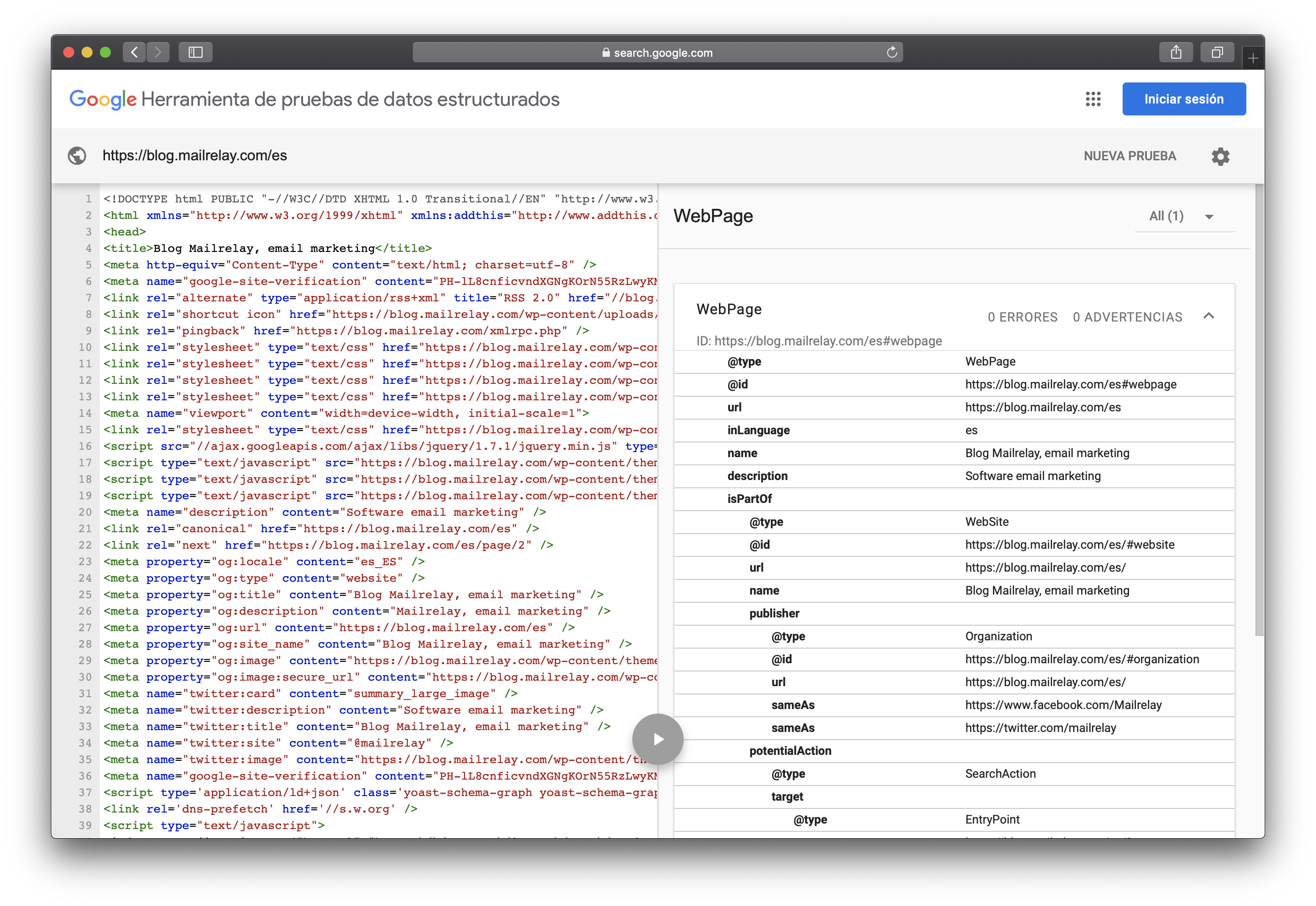Click the isPartOf property row
1316x906 pixels.
pos(954,499)
